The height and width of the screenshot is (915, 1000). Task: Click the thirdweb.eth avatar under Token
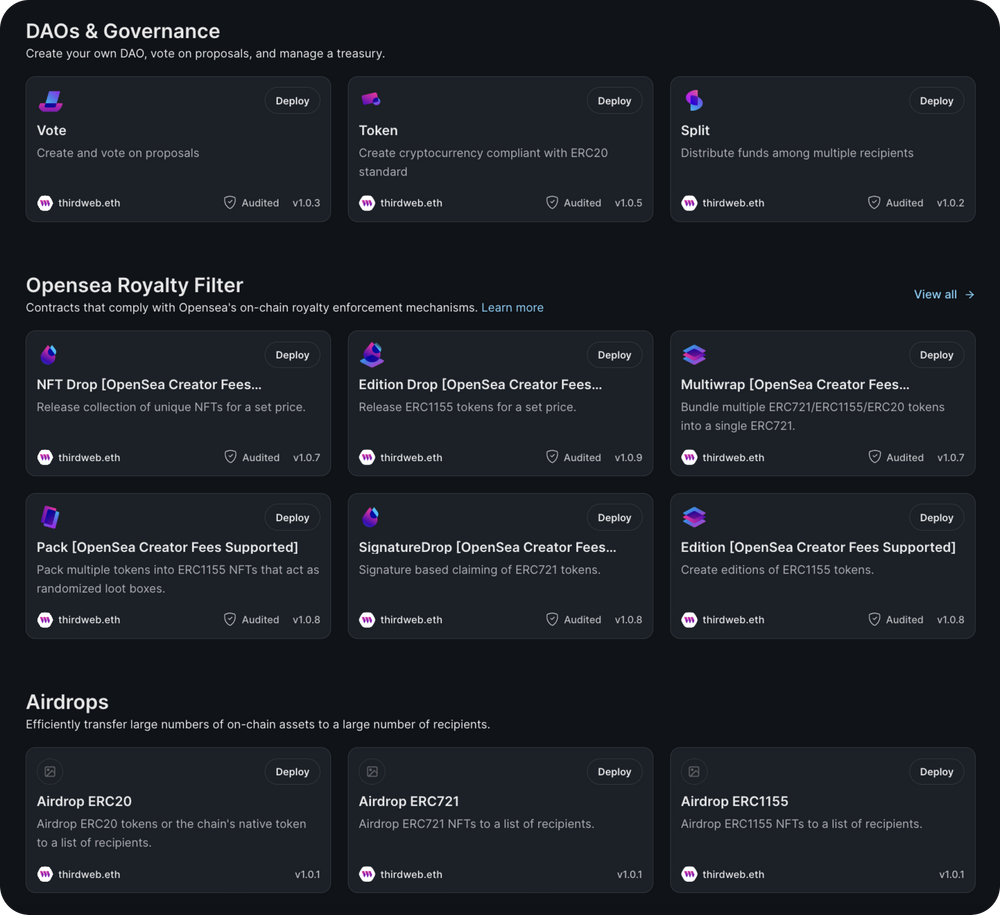pos(367,203)
